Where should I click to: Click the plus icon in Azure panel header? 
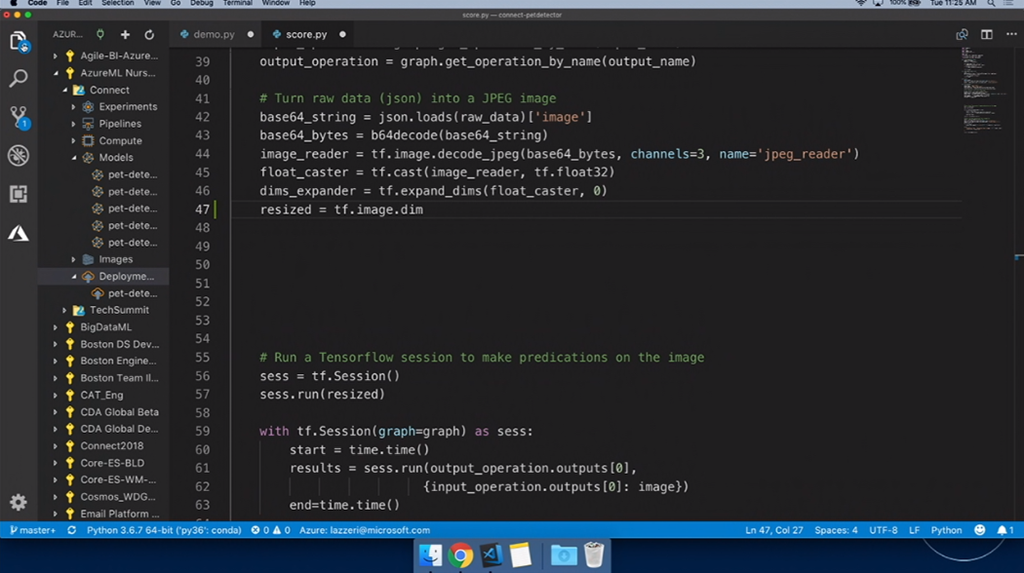[x=125, y=34]
